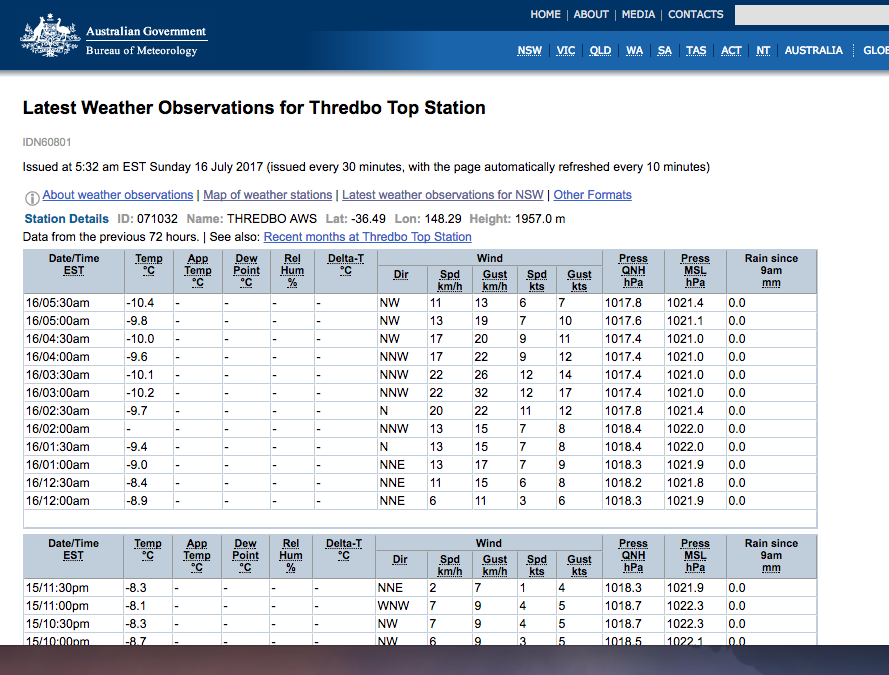Image resolution: width=889 pixels, height=675 pixels.
Task: Open the TAS state tab
Action: (x=696, y=51)
